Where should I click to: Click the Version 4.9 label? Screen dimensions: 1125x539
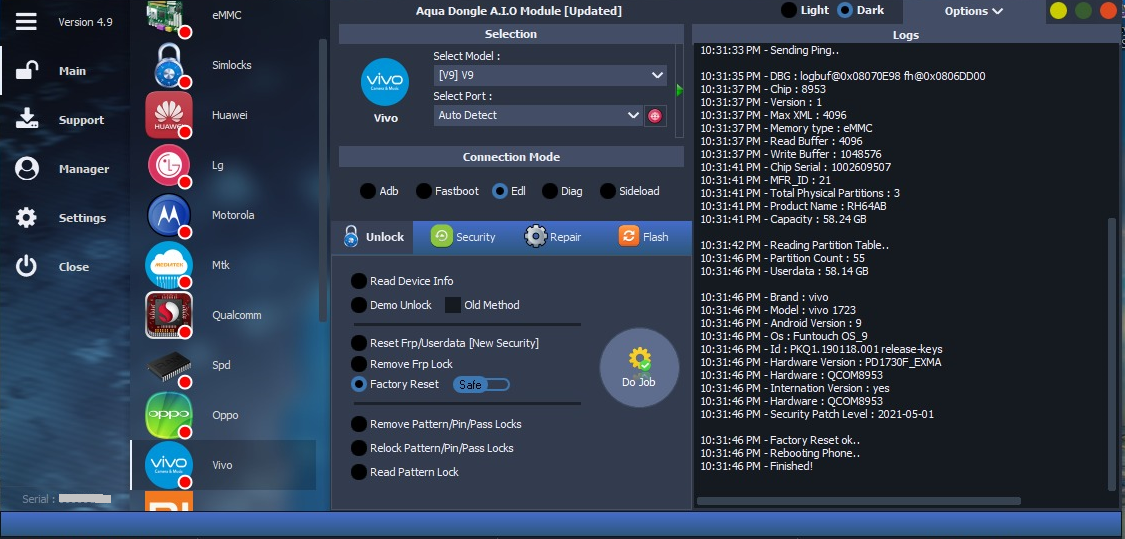point(85,22)
